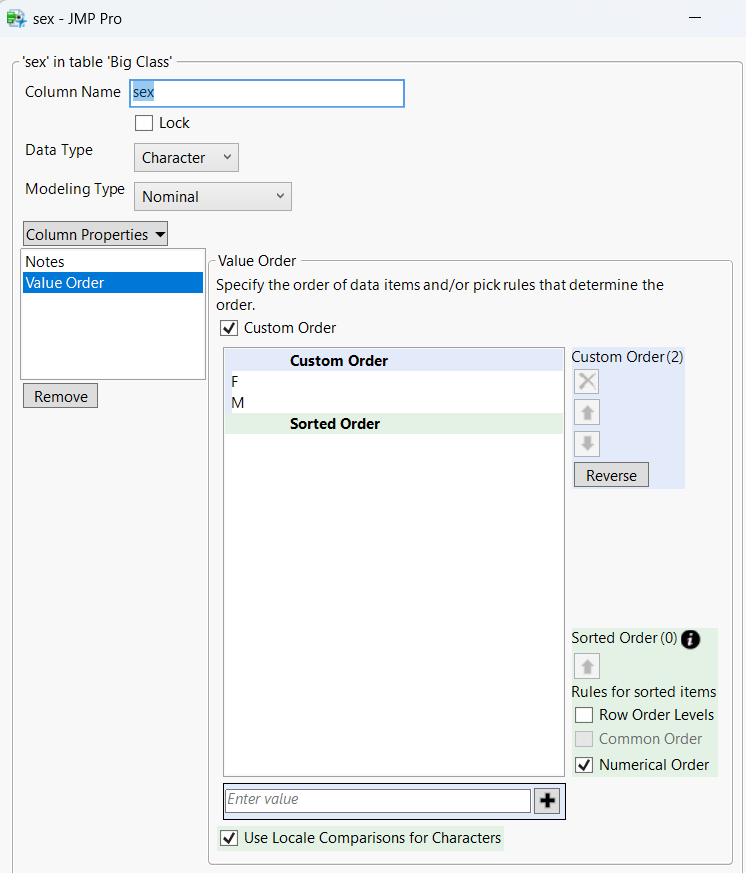
Task: Enable Row Order Levels rule
Action: pos(584,715)
